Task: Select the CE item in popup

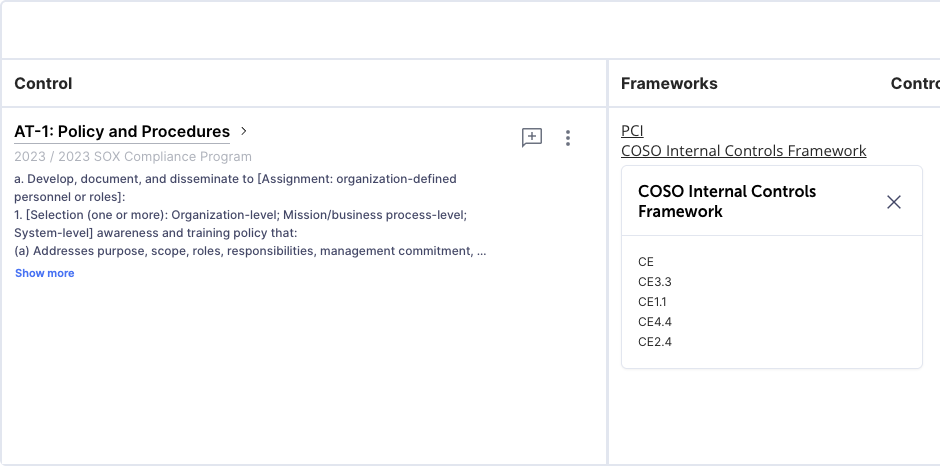Action: point(646,262)
